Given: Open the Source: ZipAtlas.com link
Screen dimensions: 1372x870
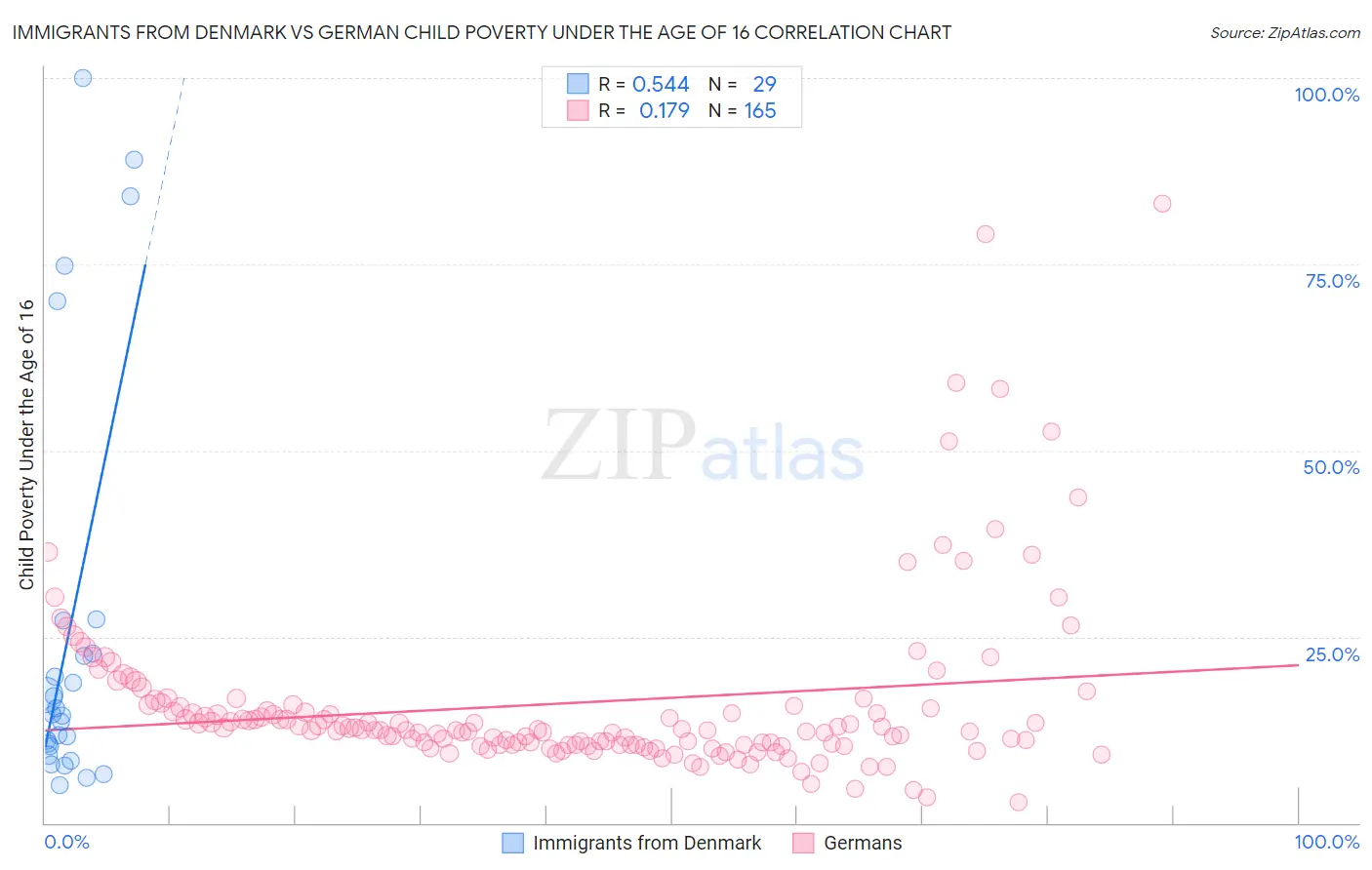Looking at the screenshot, I should click(x=1285, y=32).
